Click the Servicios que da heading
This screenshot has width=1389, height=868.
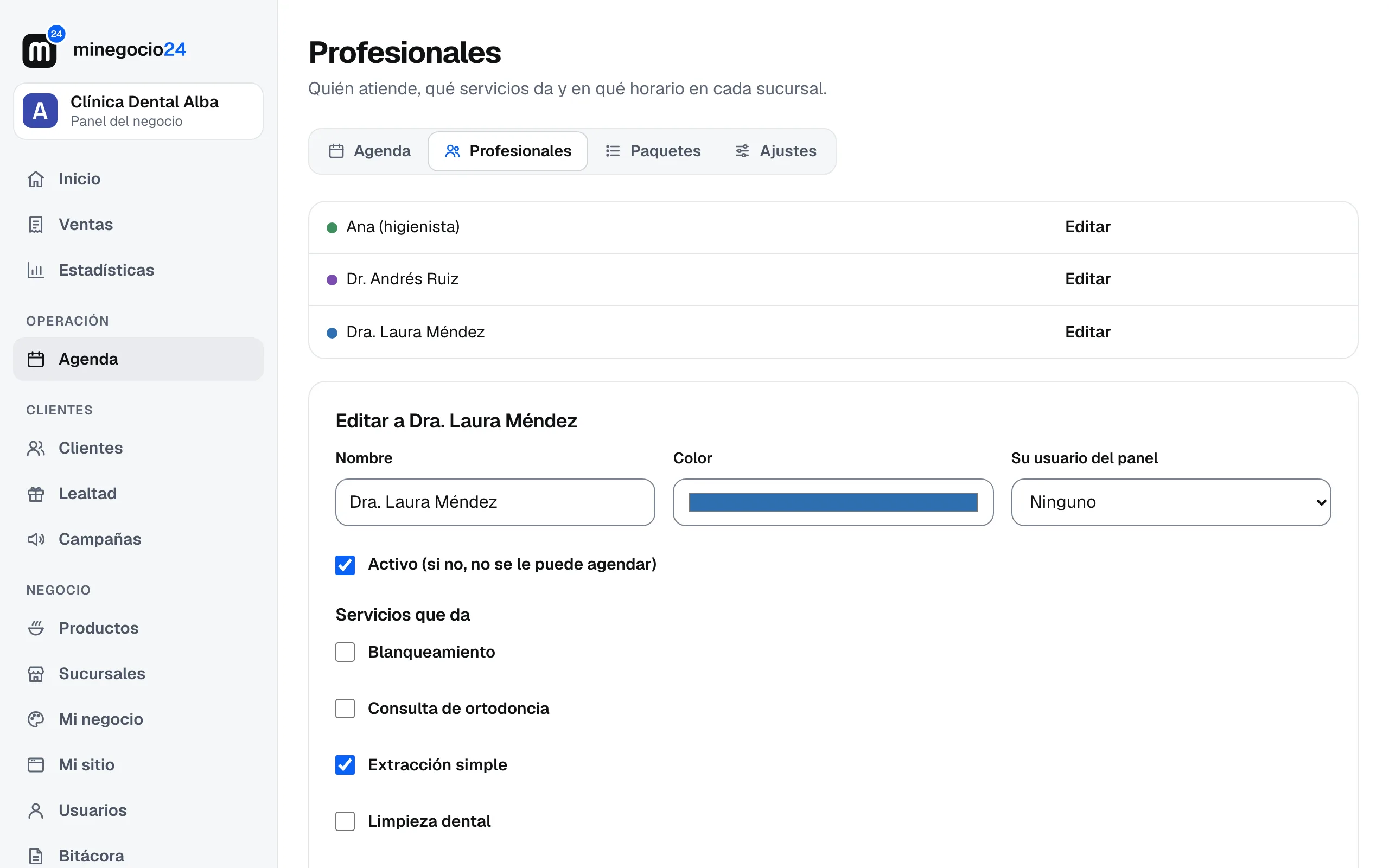[x=403, y=615]
